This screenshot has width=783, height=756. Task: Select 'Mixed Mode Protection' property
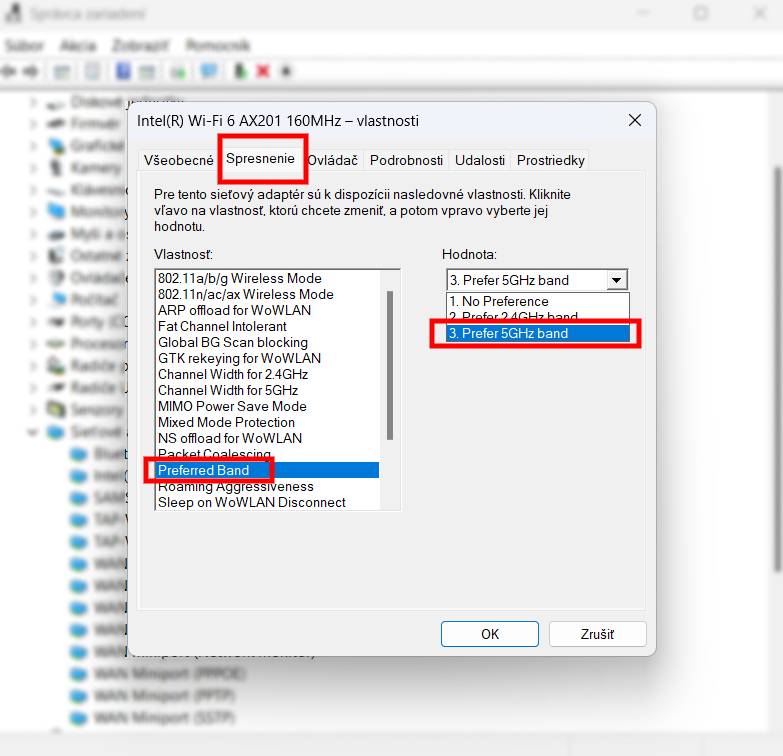pos(268,422)
